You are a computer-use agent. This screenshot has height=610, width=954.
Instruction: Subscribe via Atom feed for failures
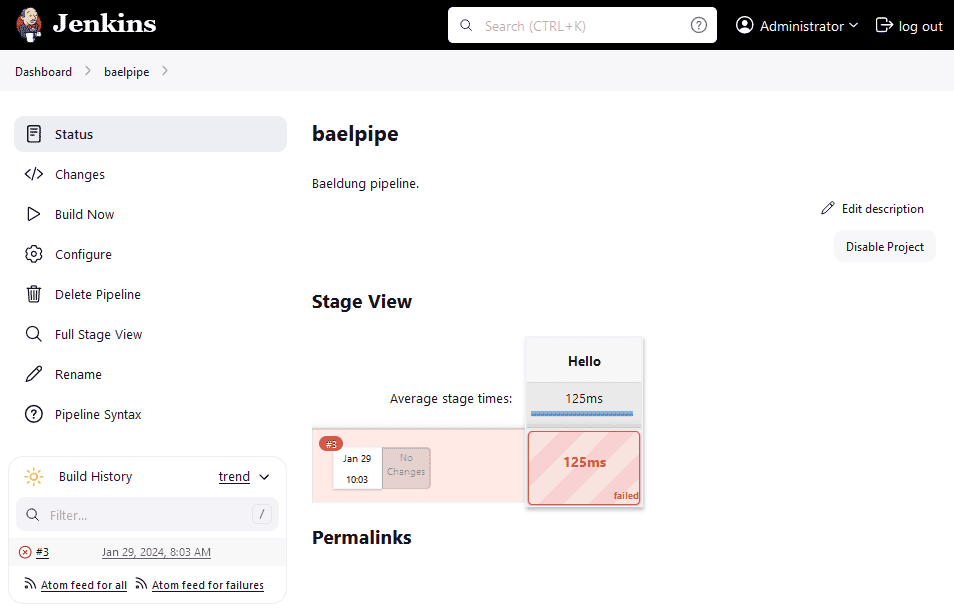[x=208, y=584]
